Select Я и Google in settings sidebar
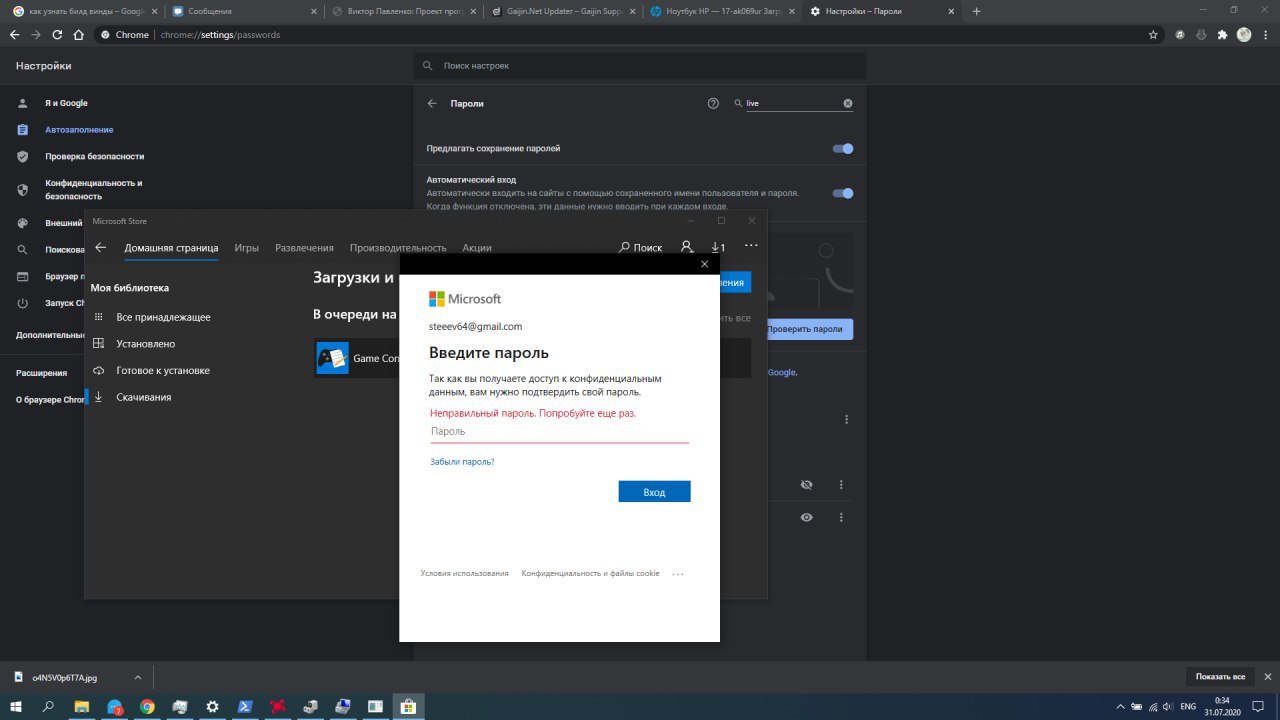This screenshot has width=1280, height=720. 66,103
